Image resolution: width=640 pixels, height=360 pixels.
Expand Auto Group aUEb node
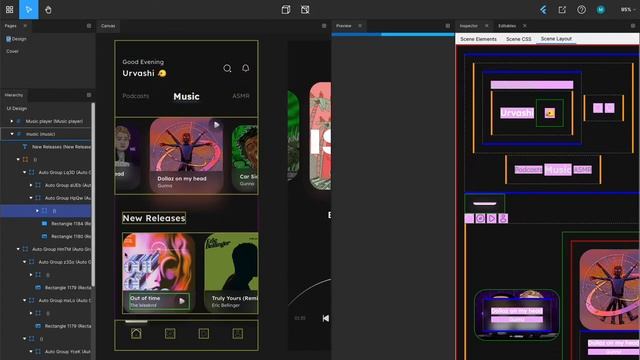click(31, 185)
